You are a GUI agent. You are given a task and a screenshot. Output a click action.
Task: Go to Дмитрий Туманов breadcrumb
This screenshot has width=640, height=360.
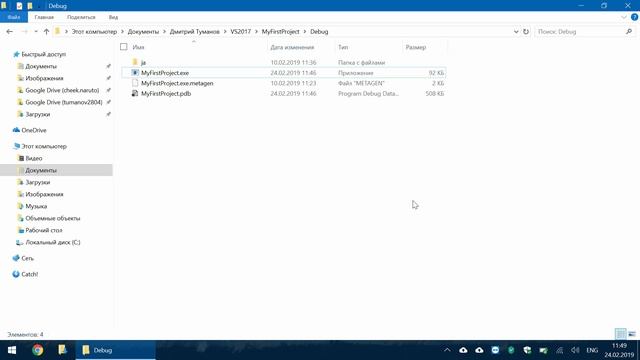click(195, 31)
